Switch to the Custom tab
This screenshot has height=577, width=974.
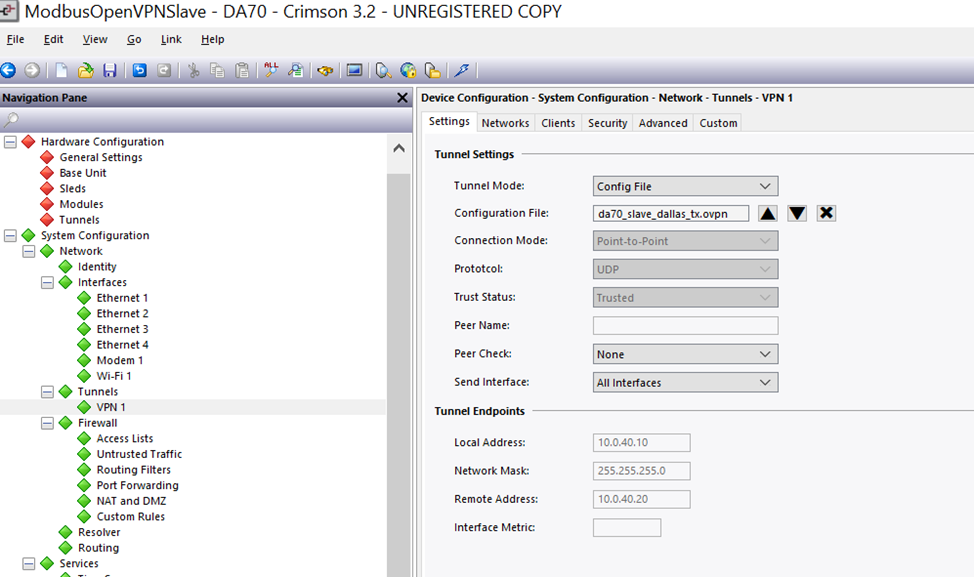(718, 123)
